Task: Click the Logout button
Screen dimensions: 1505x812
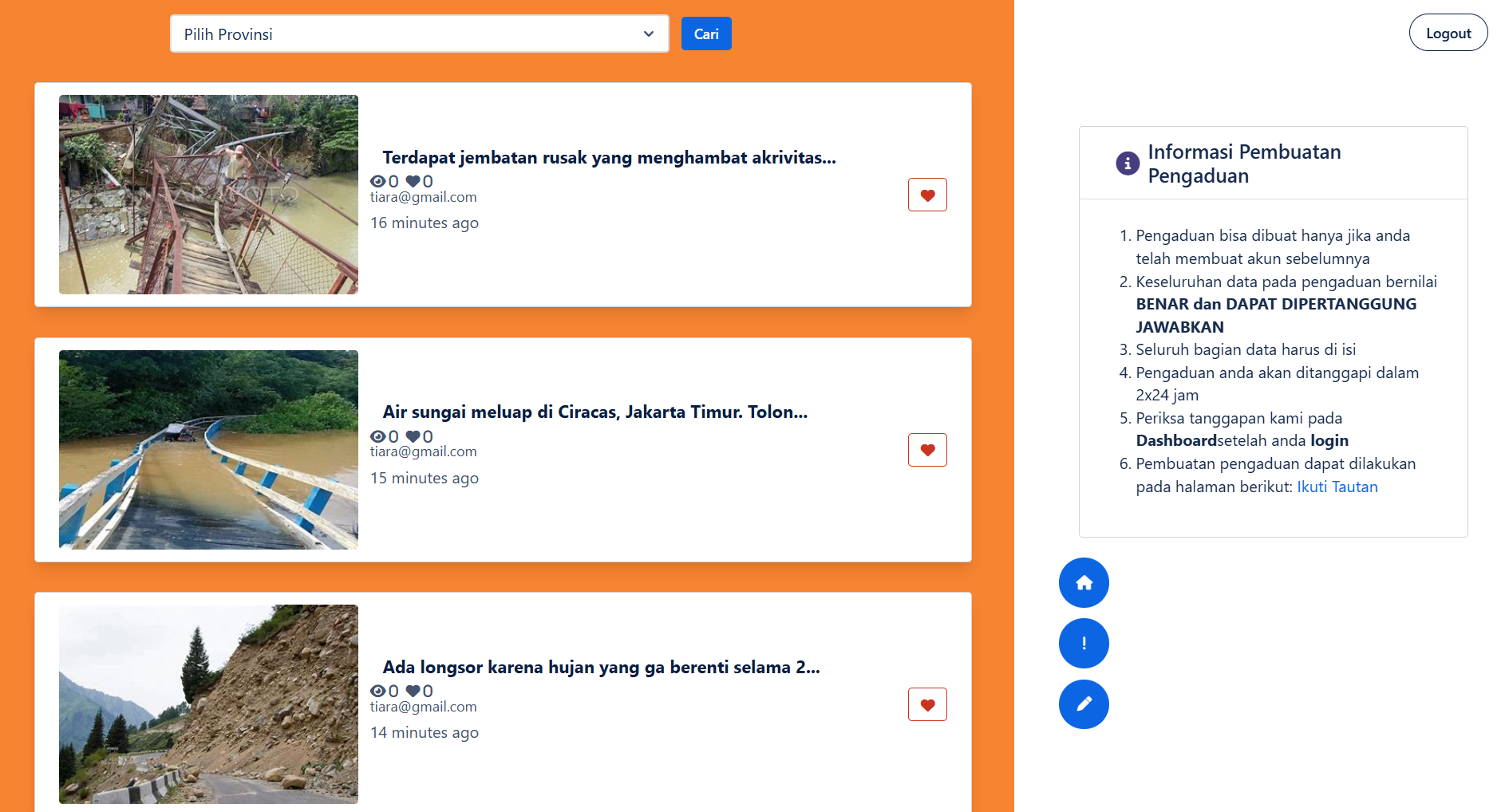Action: 1448,33
